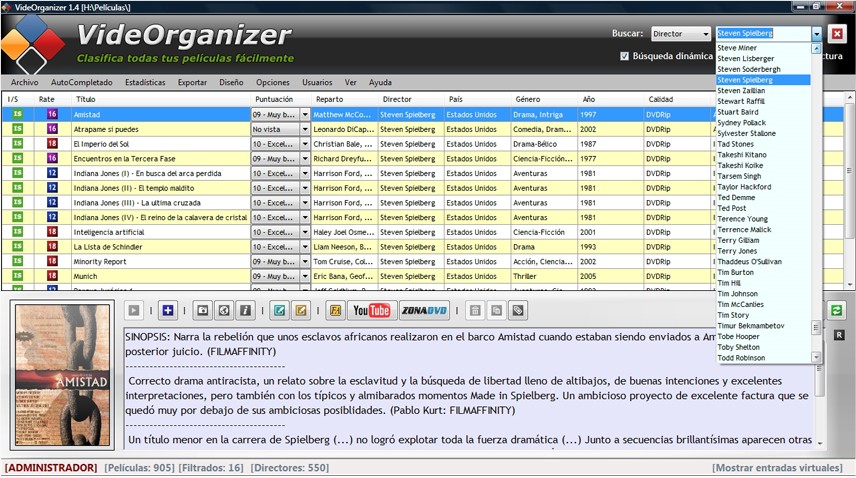The width and height of the screenshot is (856, 478).
Task: Open the Diseño menu
Action: (x=231, y=82)
